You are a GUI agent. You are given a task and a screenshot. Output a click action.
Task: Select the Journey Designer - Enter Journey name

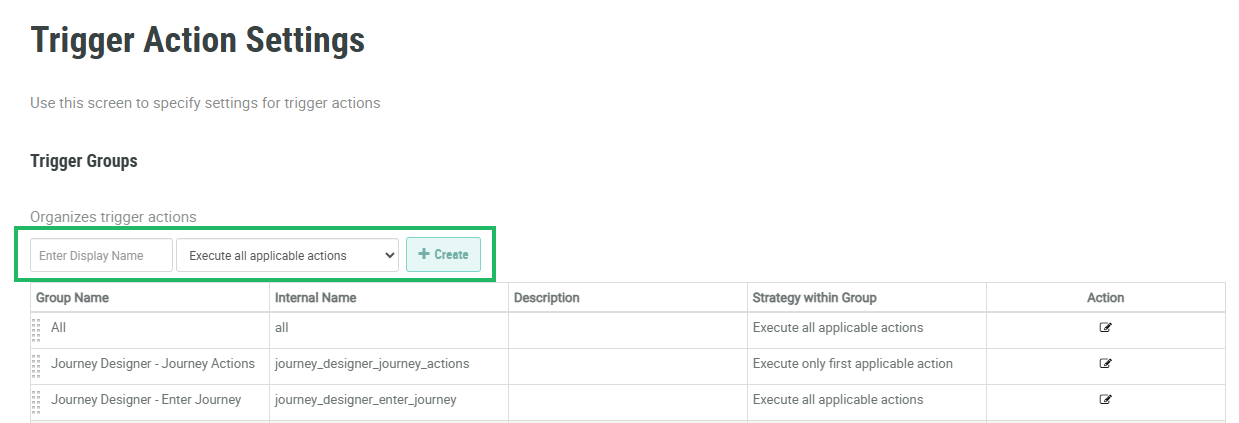pyautogui.click(x=146, y=400)
